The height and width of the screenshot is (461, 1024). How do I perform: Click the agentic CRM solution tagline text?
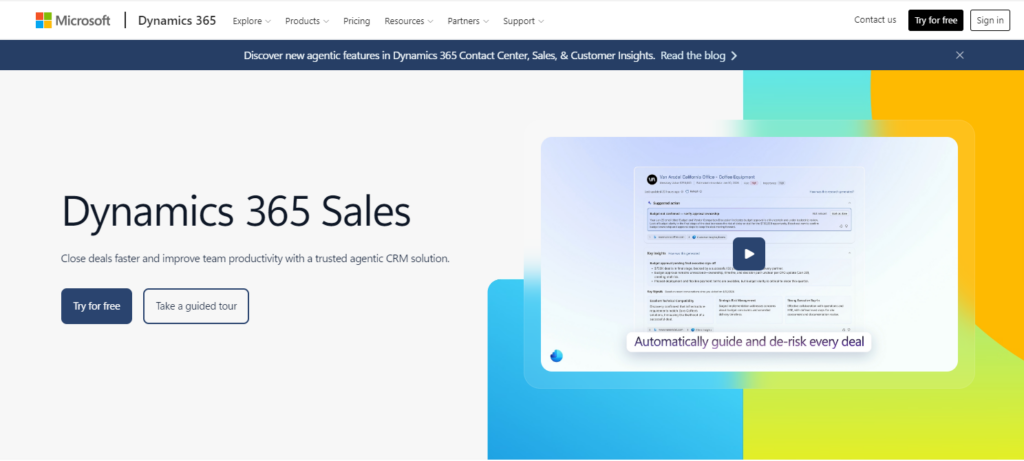255,258
